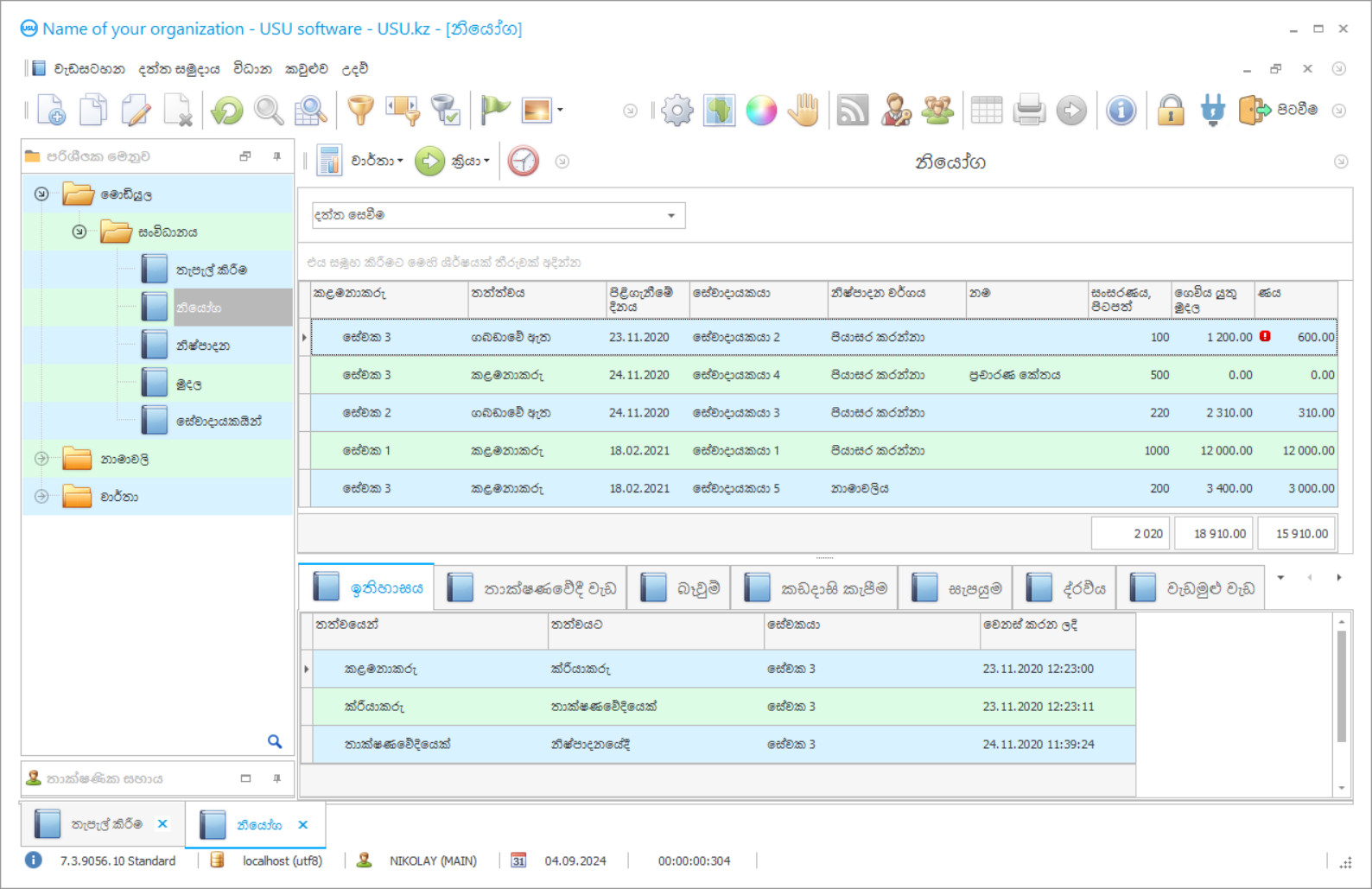Select 'නිෂ්පාදන' in the tree
The width and height of the screenshot is (1372, 889).
(x=203, y=345)
